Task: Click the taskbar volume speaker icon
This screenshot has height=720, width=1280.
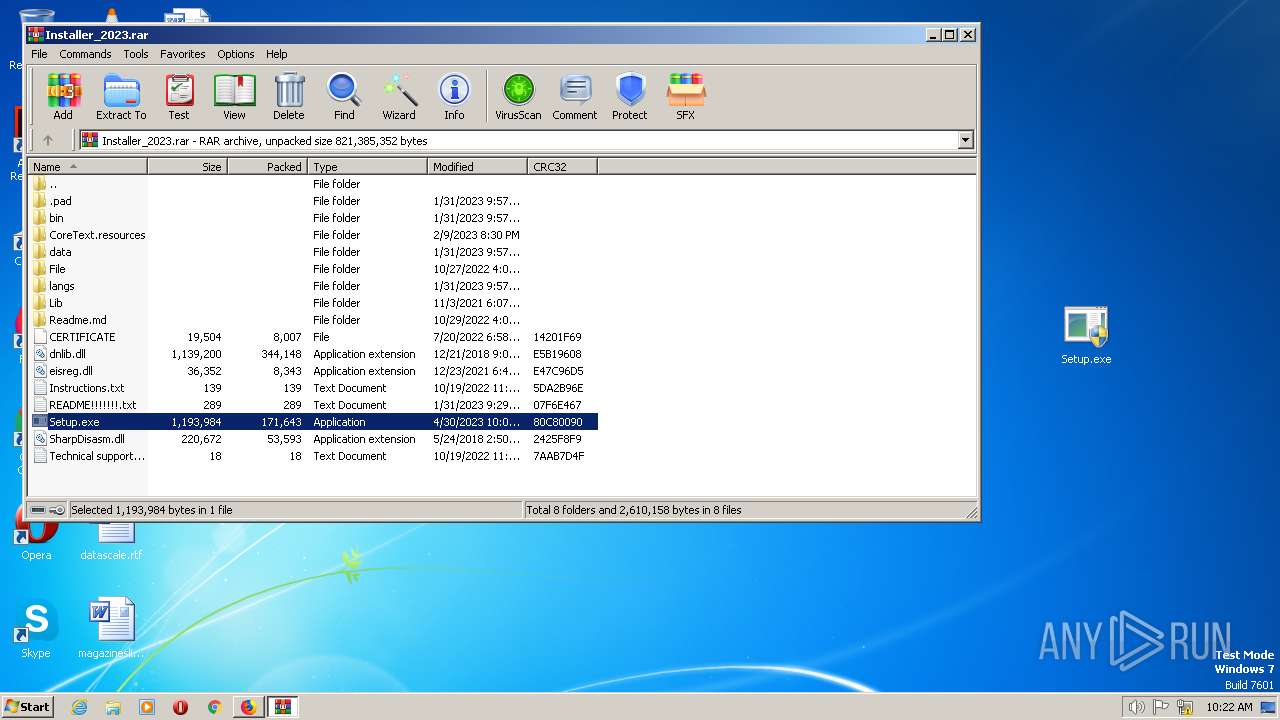Action: (1136, 707)
